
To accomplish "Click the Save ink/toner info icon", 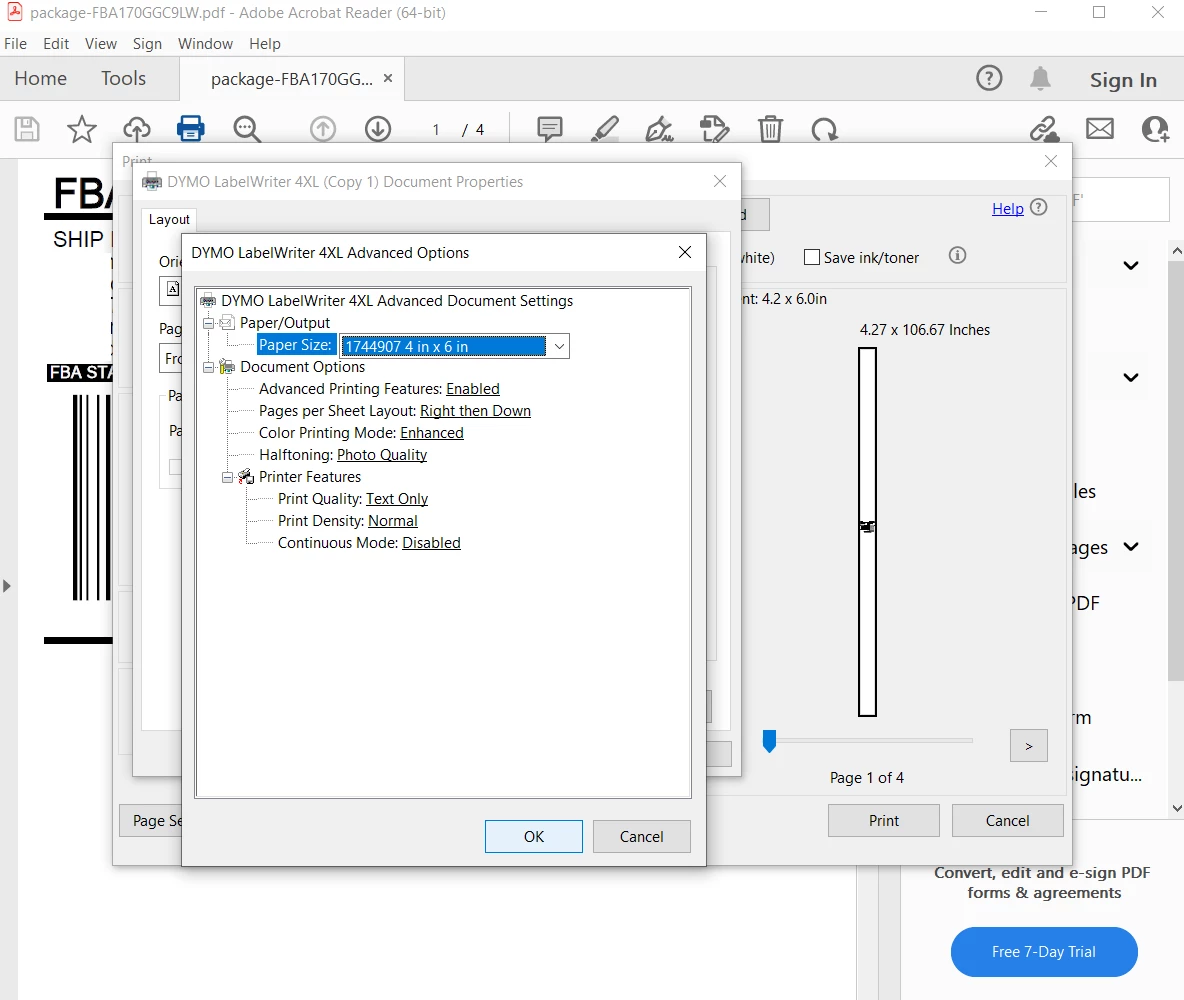I will [957, 255].
